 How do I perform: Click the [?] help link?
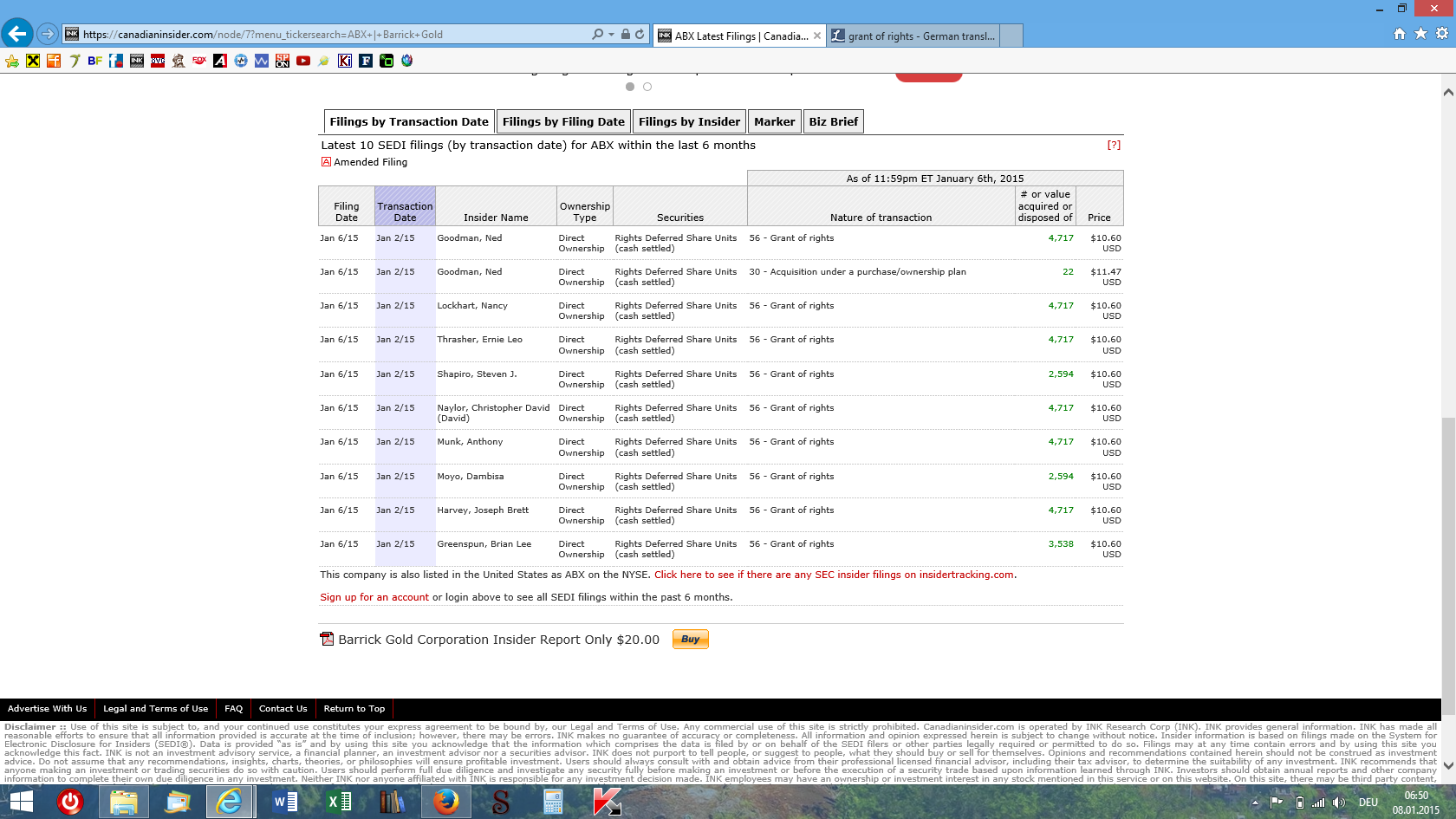pyautogui.click(x=1114, y=145)
